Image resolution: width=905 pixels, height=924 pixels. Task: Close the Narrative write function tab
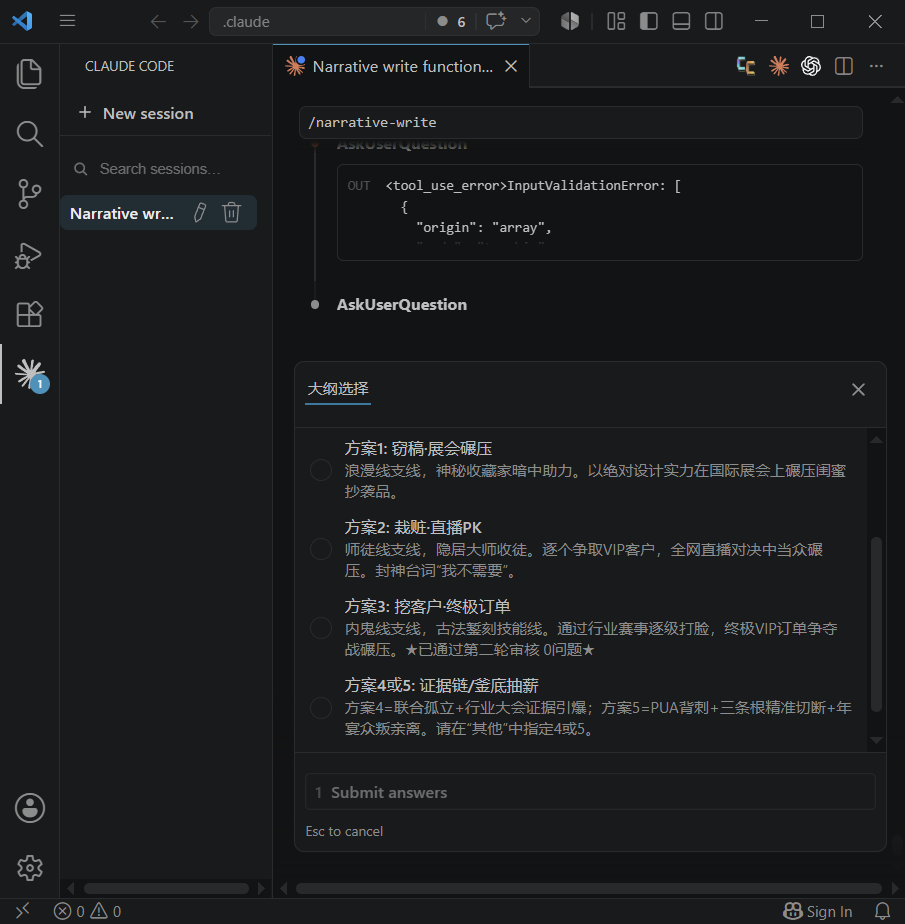[511, 67]
